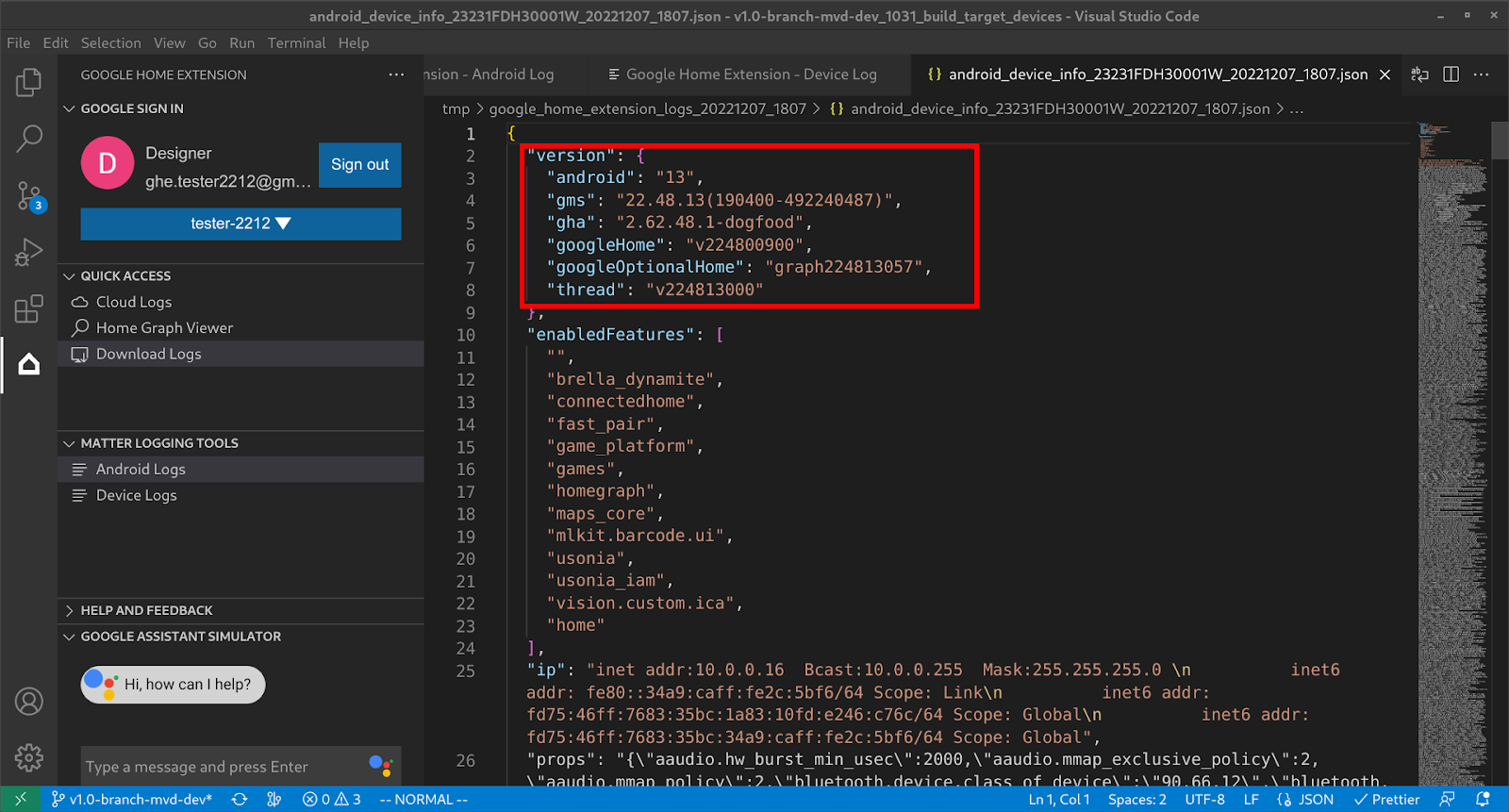Click the Prettier status bar item
1509x812 pixels.
point(1386,800)
